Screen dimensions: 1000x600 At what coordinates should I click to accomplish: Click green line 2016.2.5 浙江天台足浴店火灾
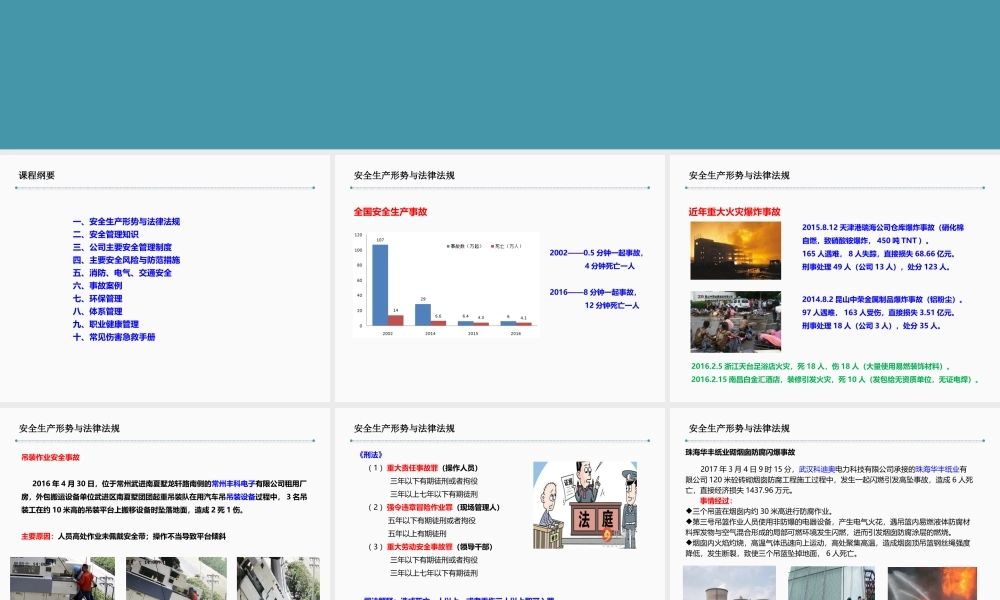click(x=821, y=367)
